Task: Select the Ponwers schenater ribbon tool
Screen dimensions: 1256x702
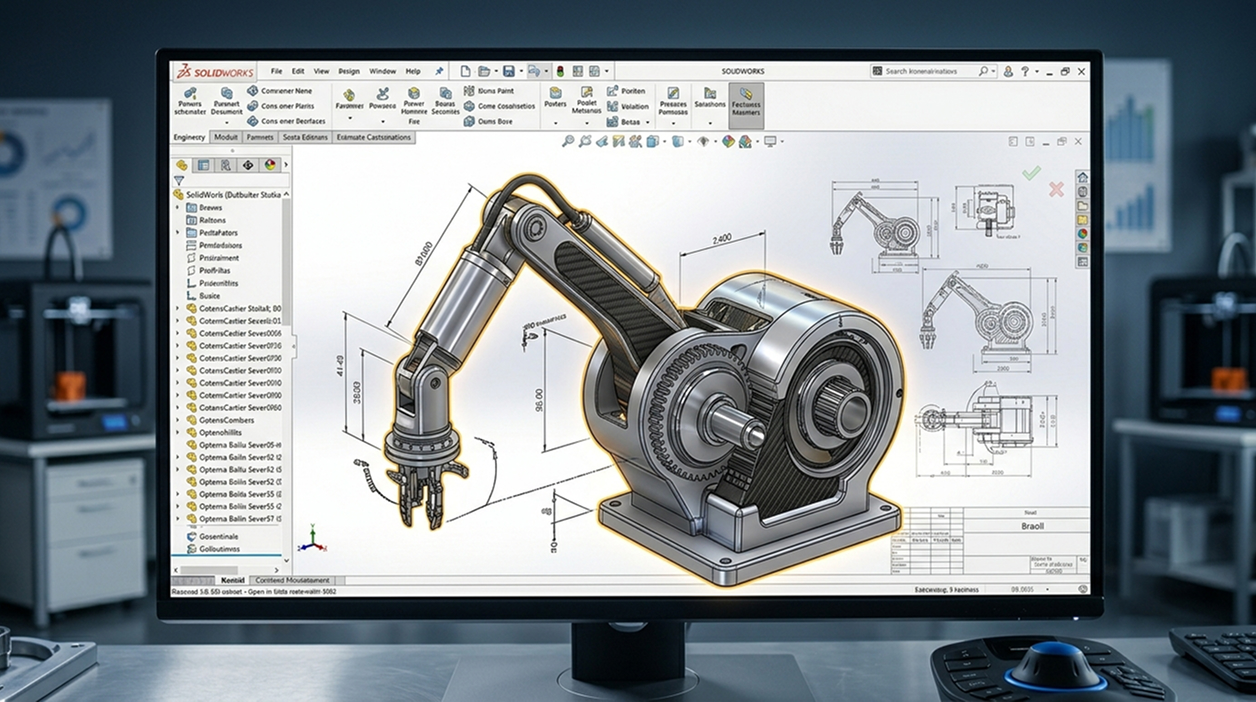Action: click(x=190, y=101)
